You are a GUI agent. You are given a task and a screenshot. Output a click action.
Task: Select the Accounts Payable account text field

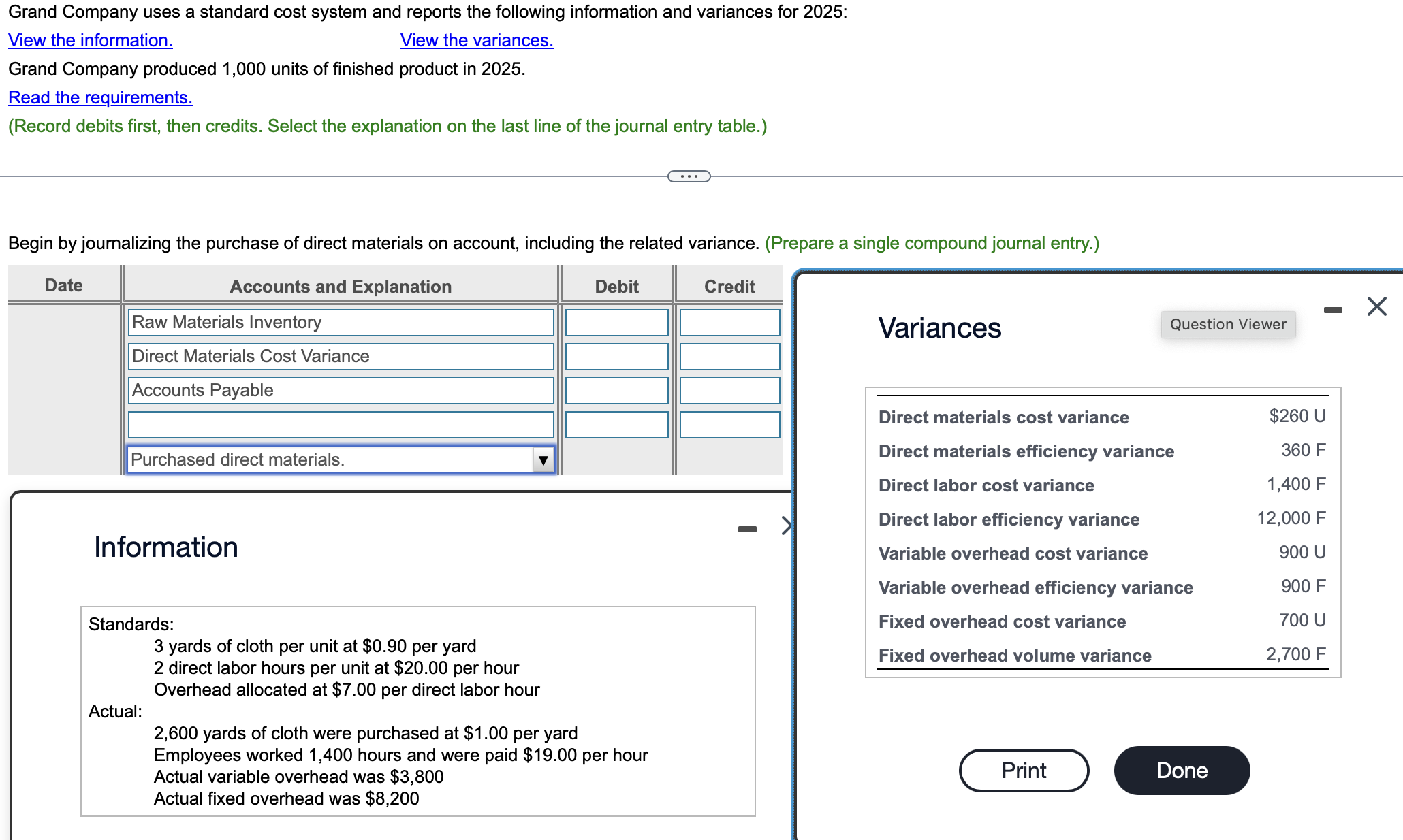[340, 390]
